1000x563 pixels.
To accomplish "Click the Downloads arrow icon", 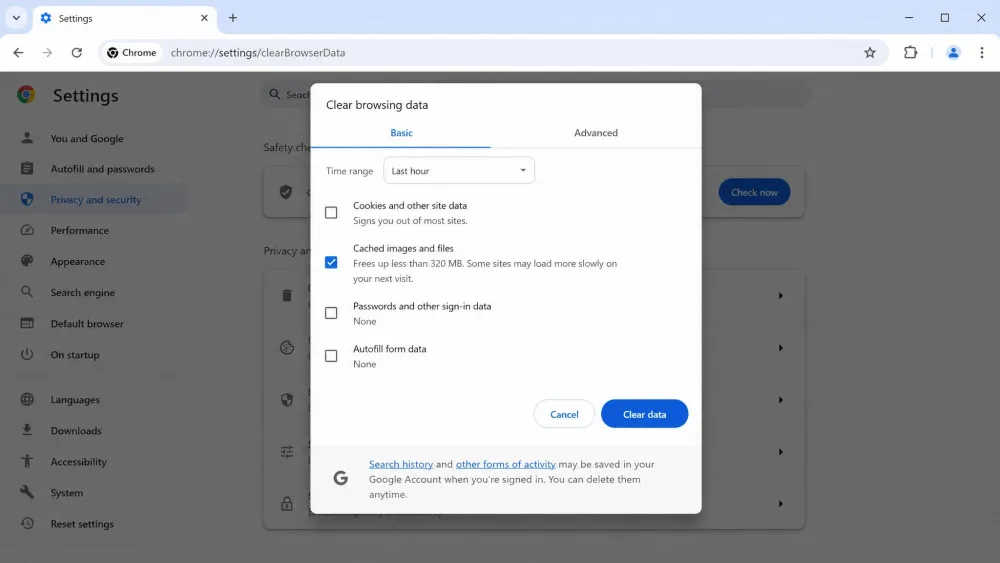I will pyautogui.click(x=27, y=430).
